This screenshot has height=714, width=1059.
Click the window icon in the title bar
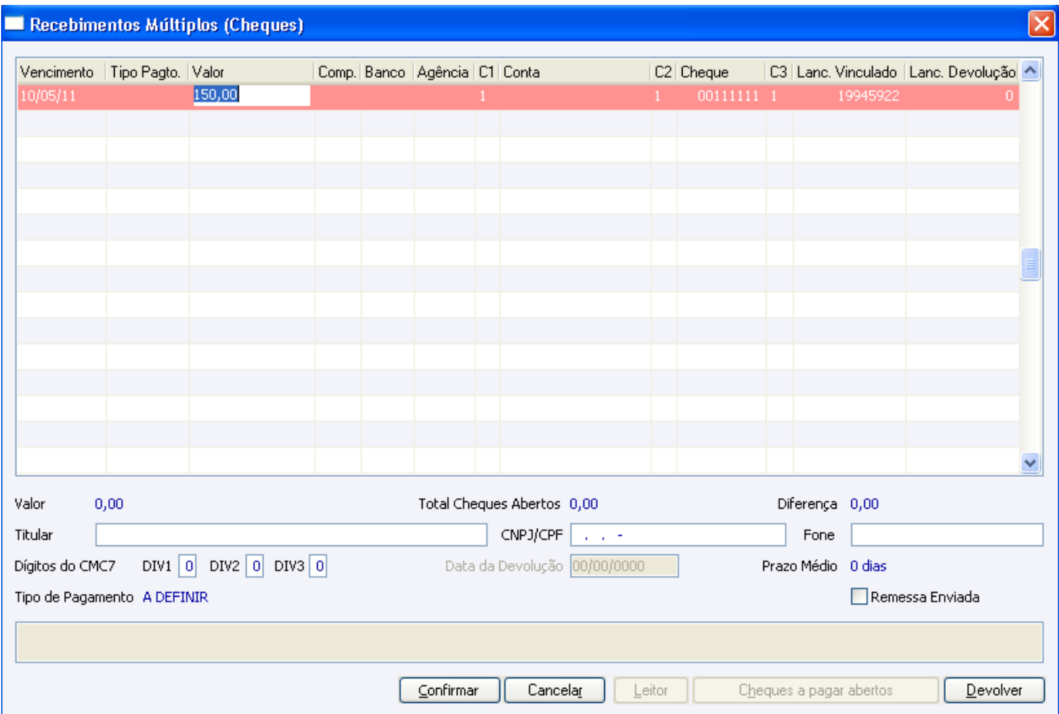pyautogui.click(x=14, y=24)
